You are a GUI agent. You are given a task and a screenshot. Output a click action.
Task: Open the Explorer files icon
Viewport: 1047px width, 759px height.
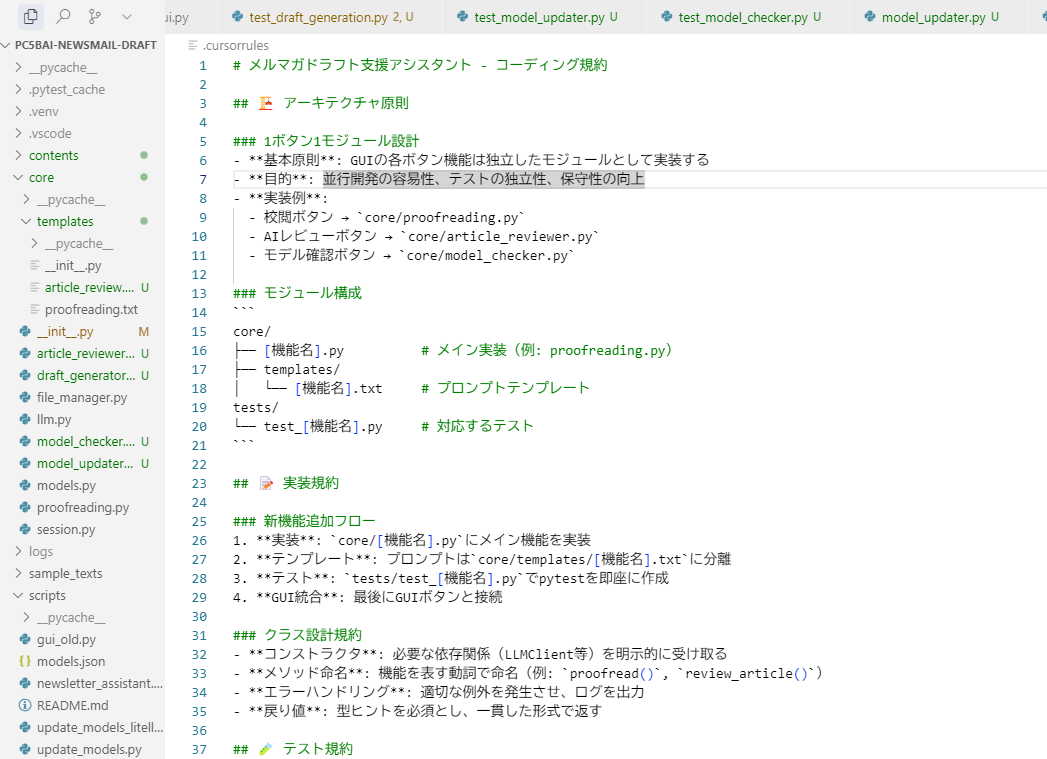click(x=30, y=16)
